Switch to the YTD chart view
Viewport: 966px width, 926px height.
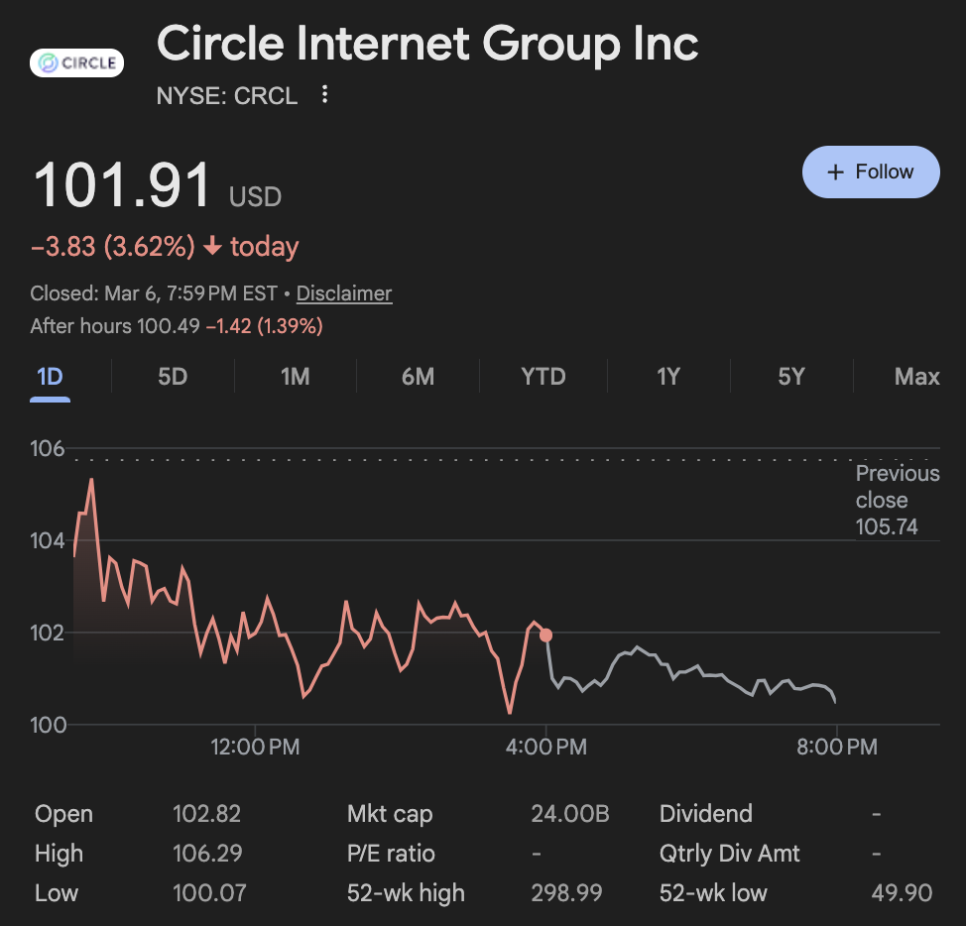coord(543,377)
